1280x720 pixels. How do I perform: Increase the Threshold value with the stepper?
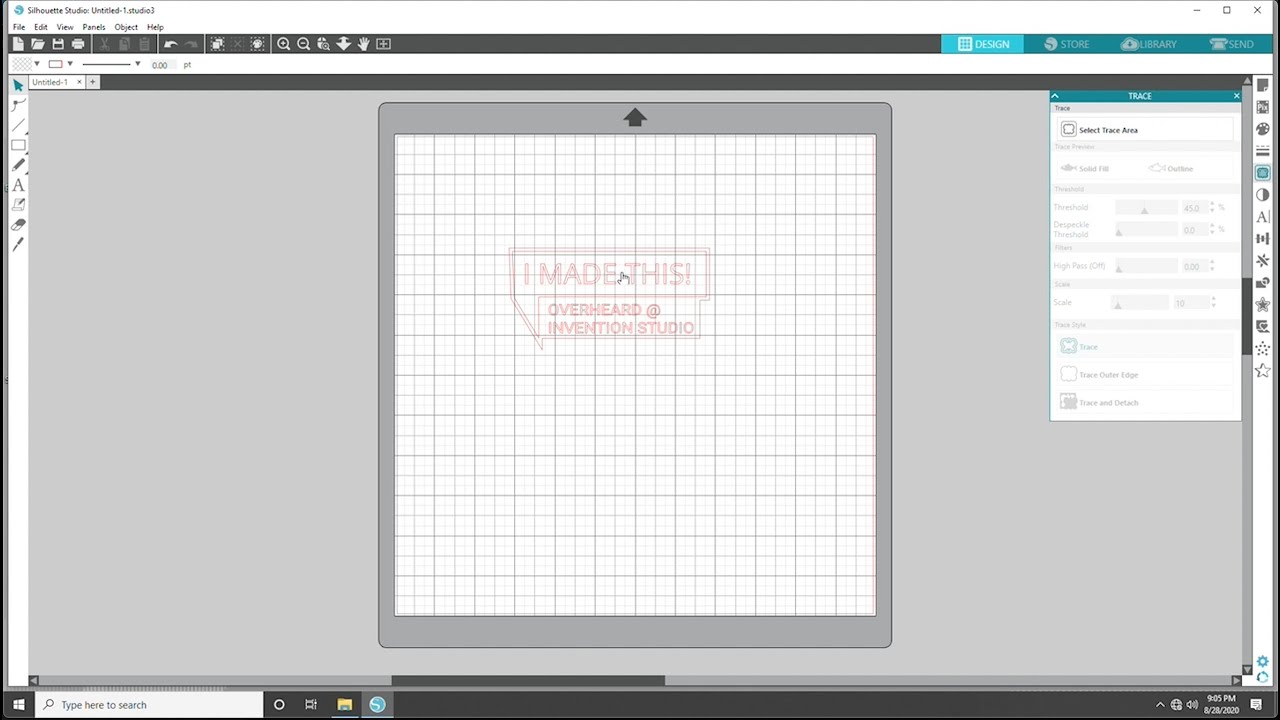pyautogui.click(x=1212, y=204)
